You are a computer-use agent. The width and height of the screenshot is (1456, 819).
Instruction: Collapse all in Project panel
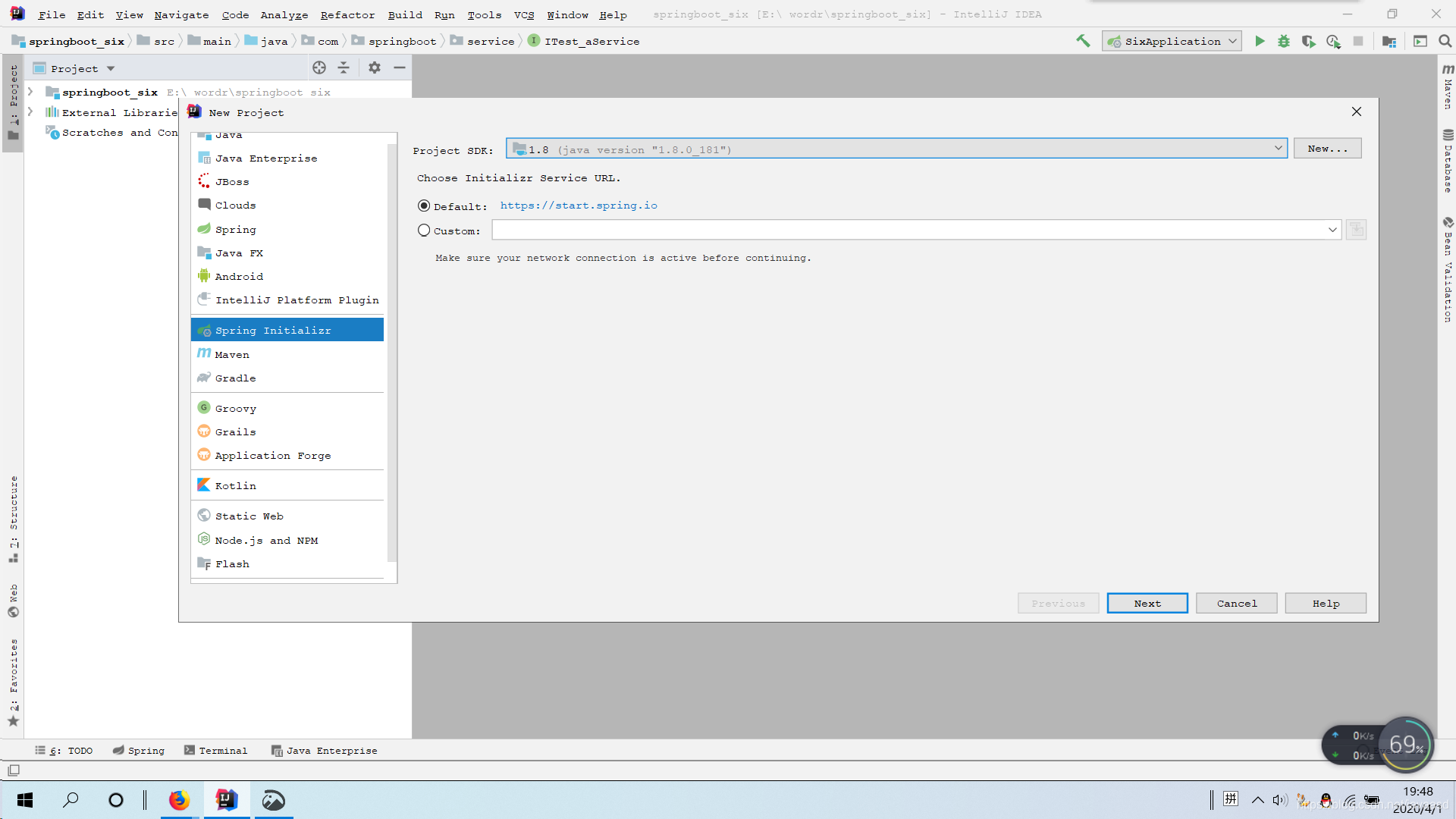pyautogui.click(x=344, y=67)
